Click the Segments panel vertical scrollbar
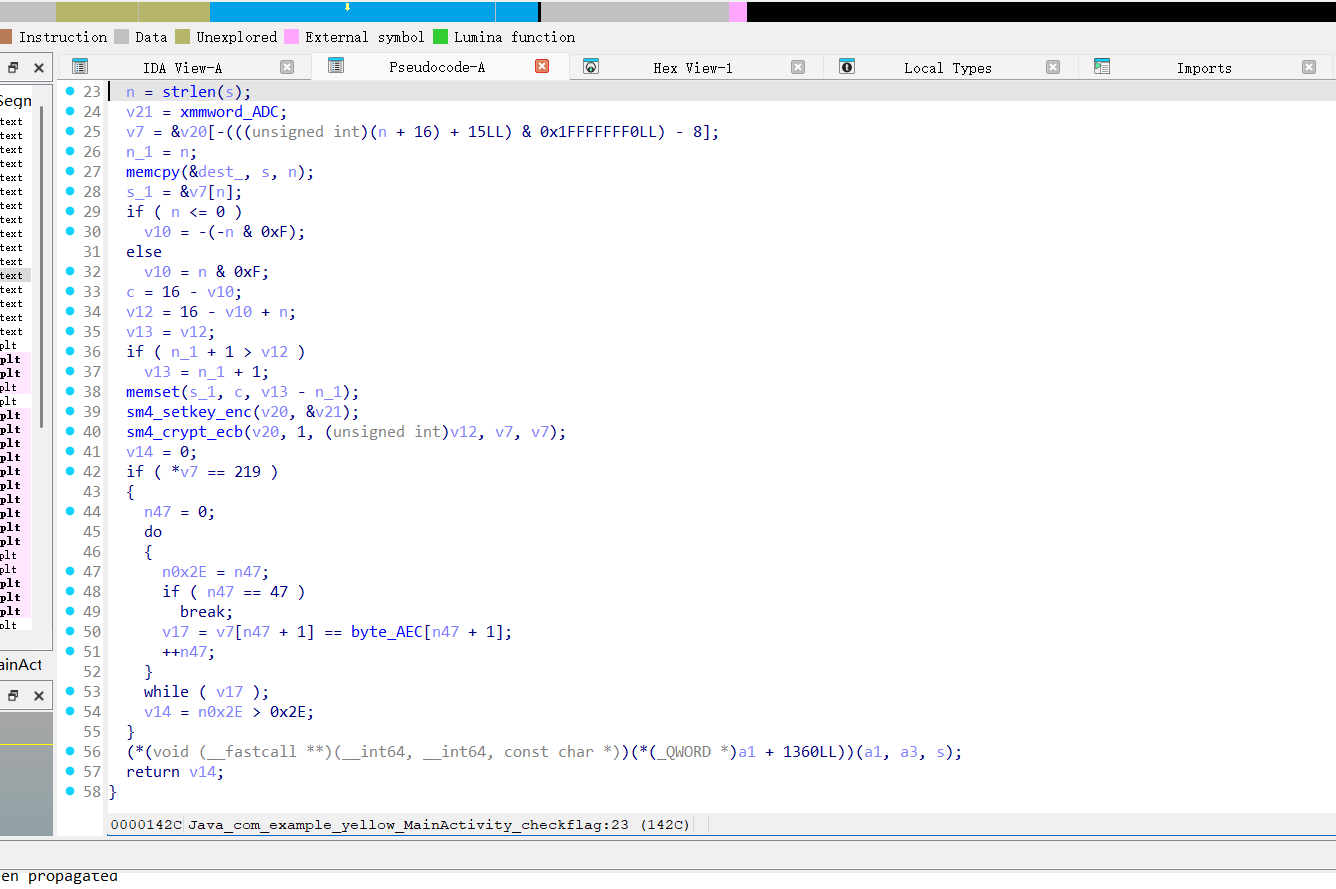 pyautogui.click(x=41, y=265)
